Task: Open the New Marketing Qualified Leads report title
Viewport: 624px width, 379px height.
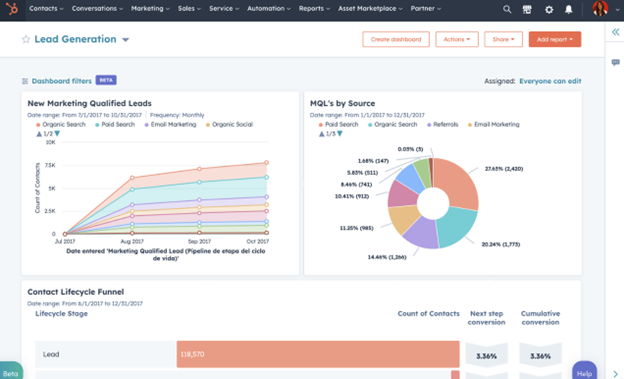Action: tap(89, 103)
